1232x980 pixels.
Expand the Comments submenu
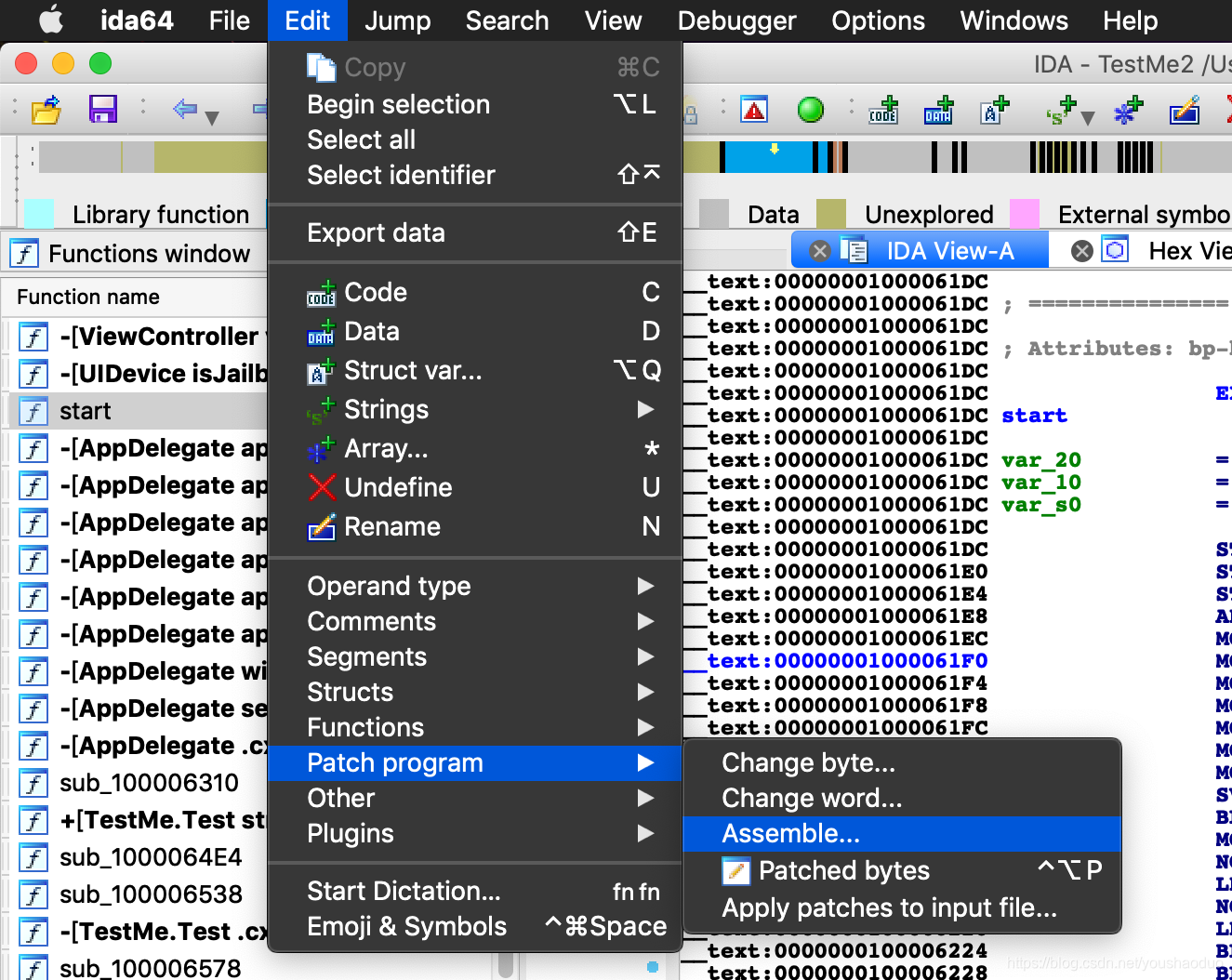tap(646, 621)
